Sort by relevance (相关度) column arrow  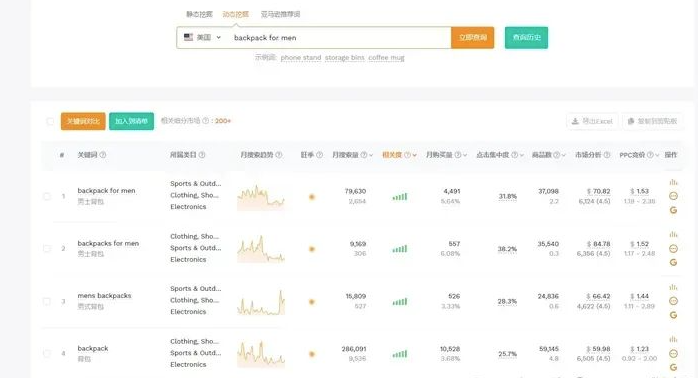point(414,155)
